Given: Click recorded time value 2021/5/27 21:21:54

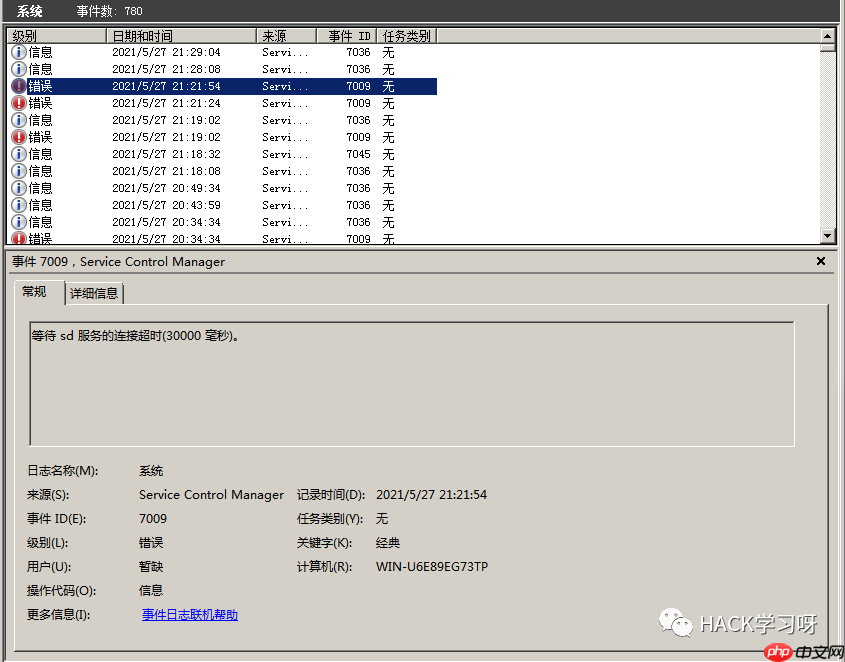Looking at the screenshot, I should 431,494.
